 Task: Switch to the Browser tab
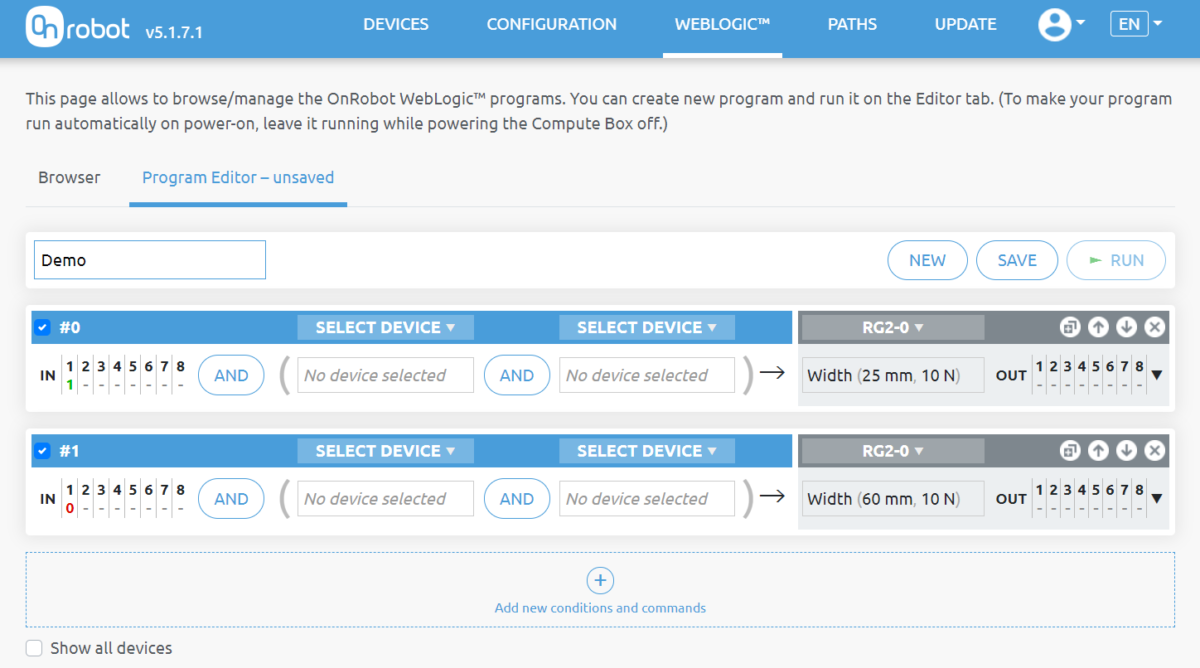[x=69, y=177]
